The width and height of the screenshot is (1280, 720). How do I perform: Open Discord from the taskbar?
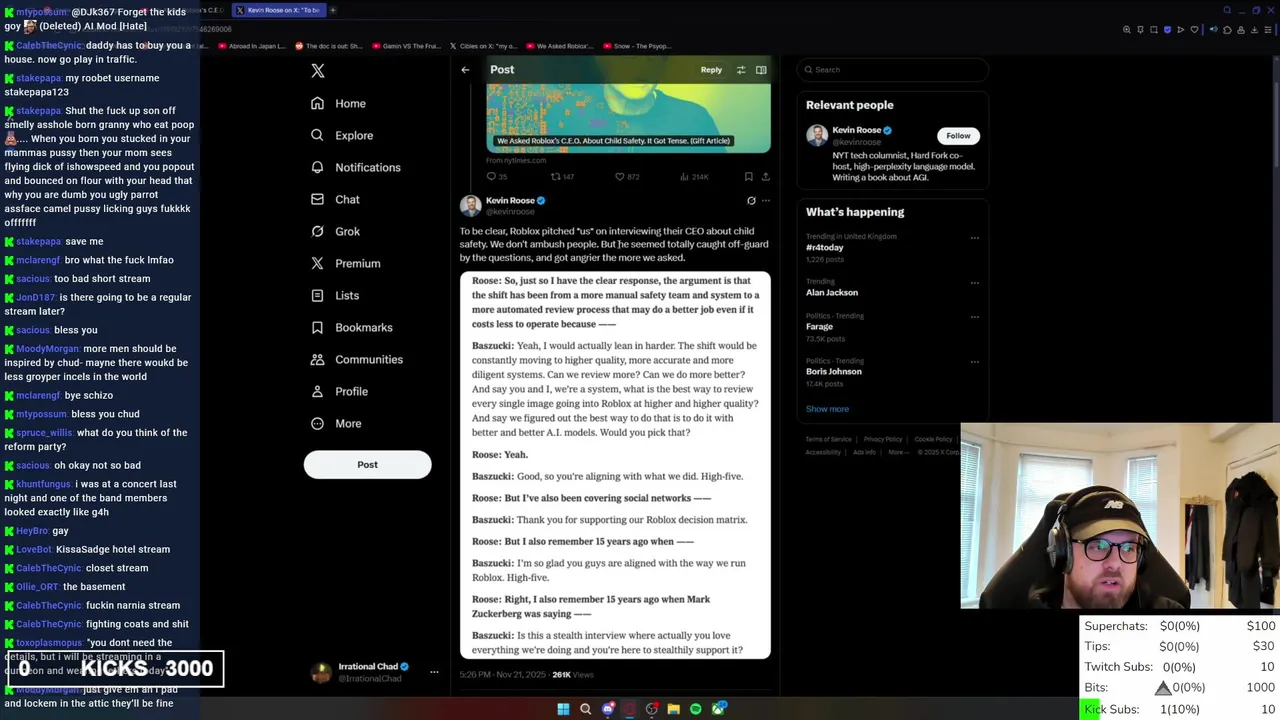point(608,709)
